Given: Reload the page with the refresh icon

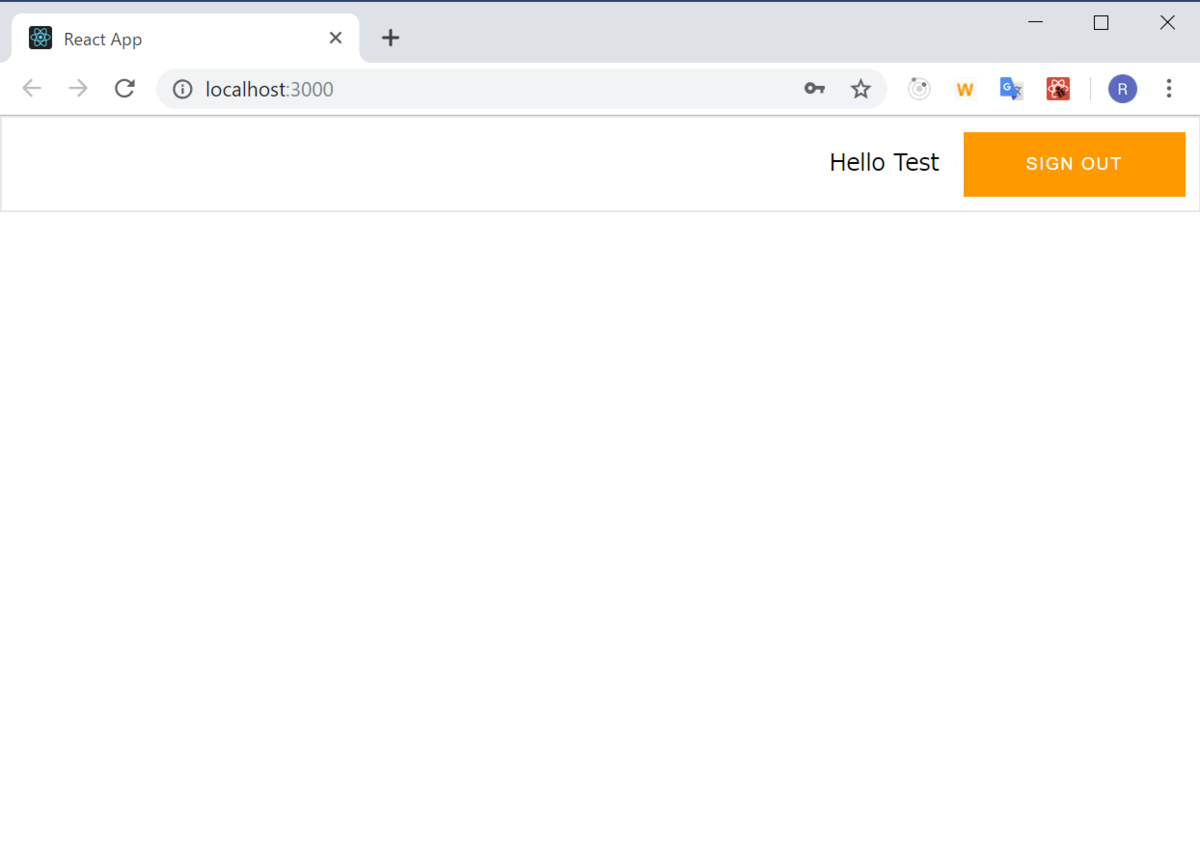Looking at the screenshot, I should pyautogui.click(x=124, y=89).
